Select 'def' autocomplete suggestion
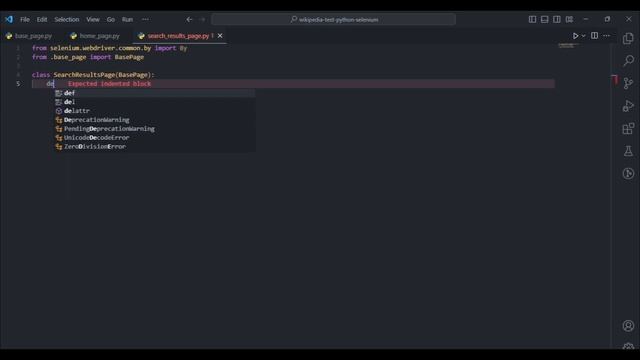Screen dimensions: 640x360 (x=155, y=93)
